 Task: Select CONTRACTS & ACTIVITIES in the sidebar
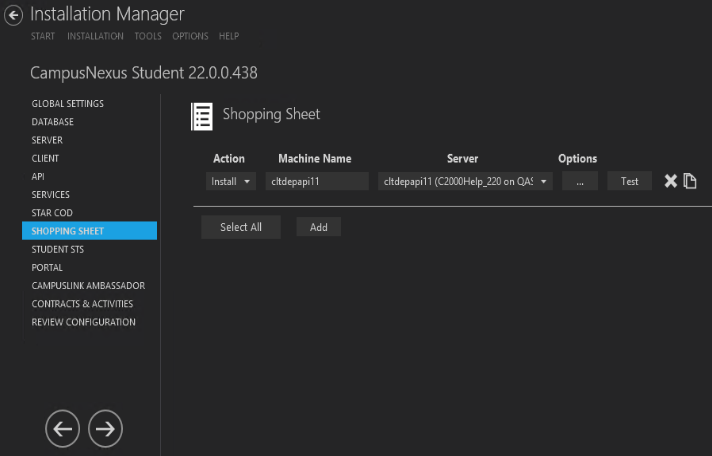pyautogui.click(x=82, y=304)
